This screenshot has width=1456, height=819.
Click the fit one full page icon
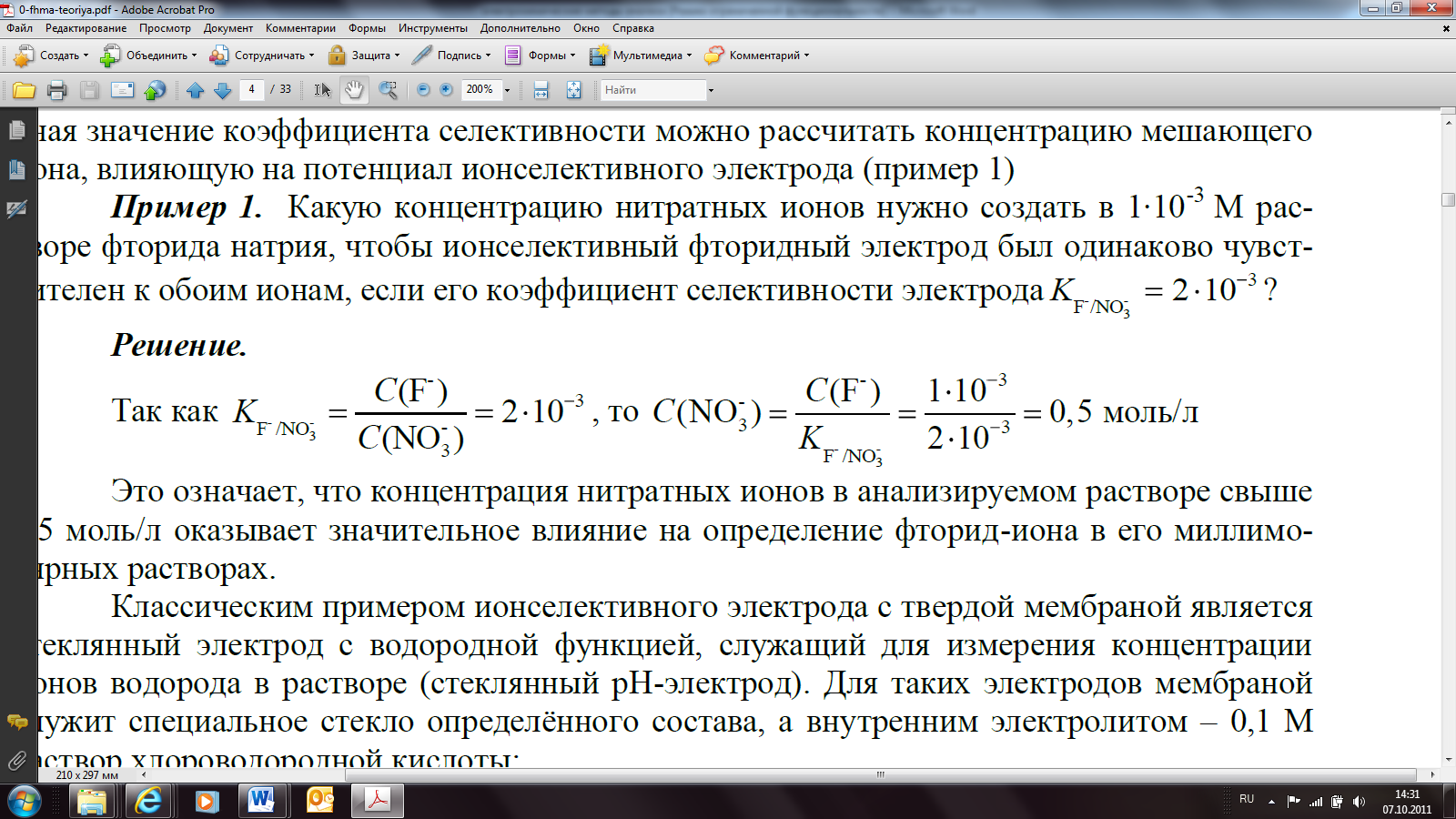tap(574, 90)
